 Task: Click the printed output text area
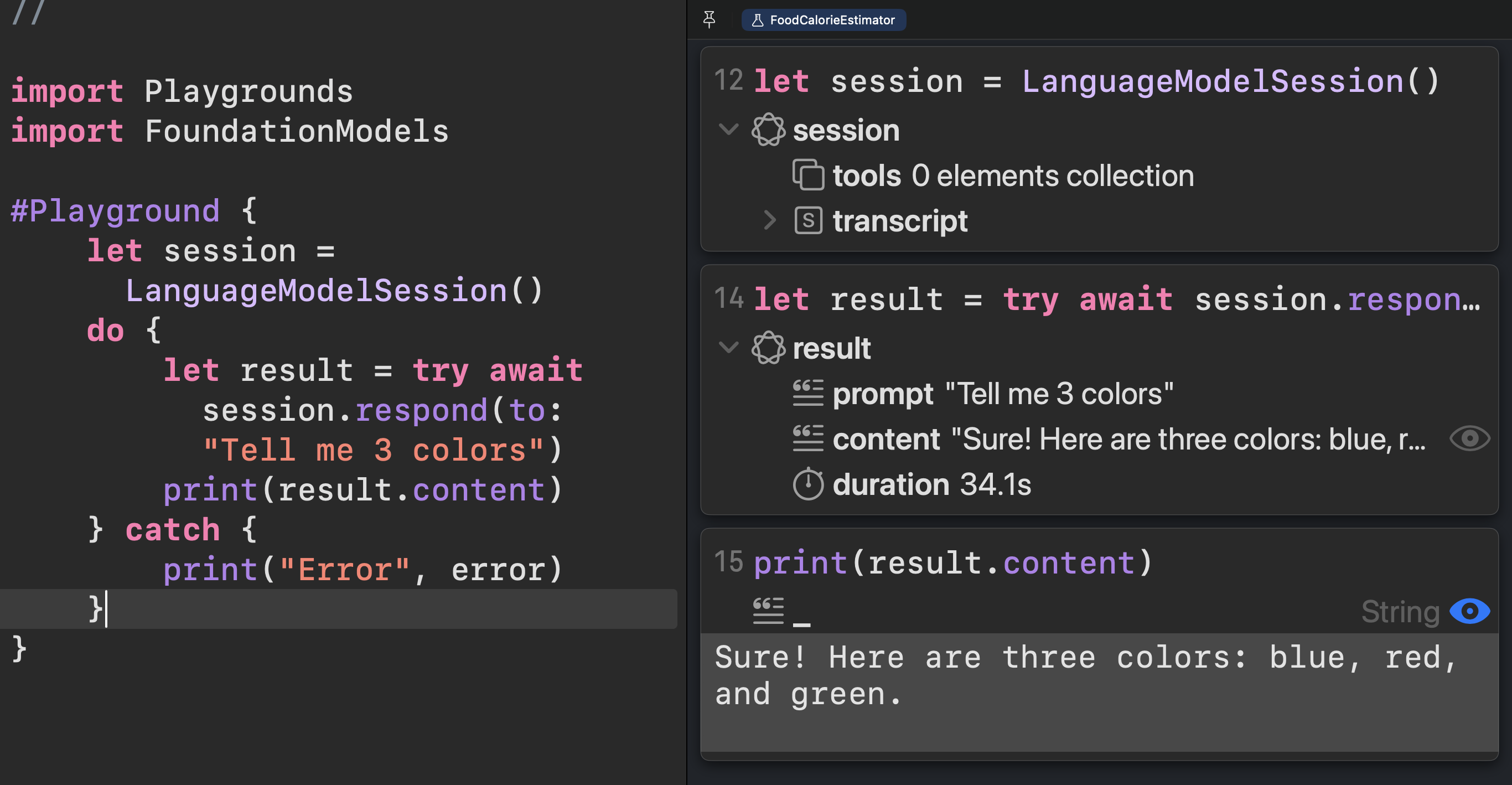(x=1086, y=676)
